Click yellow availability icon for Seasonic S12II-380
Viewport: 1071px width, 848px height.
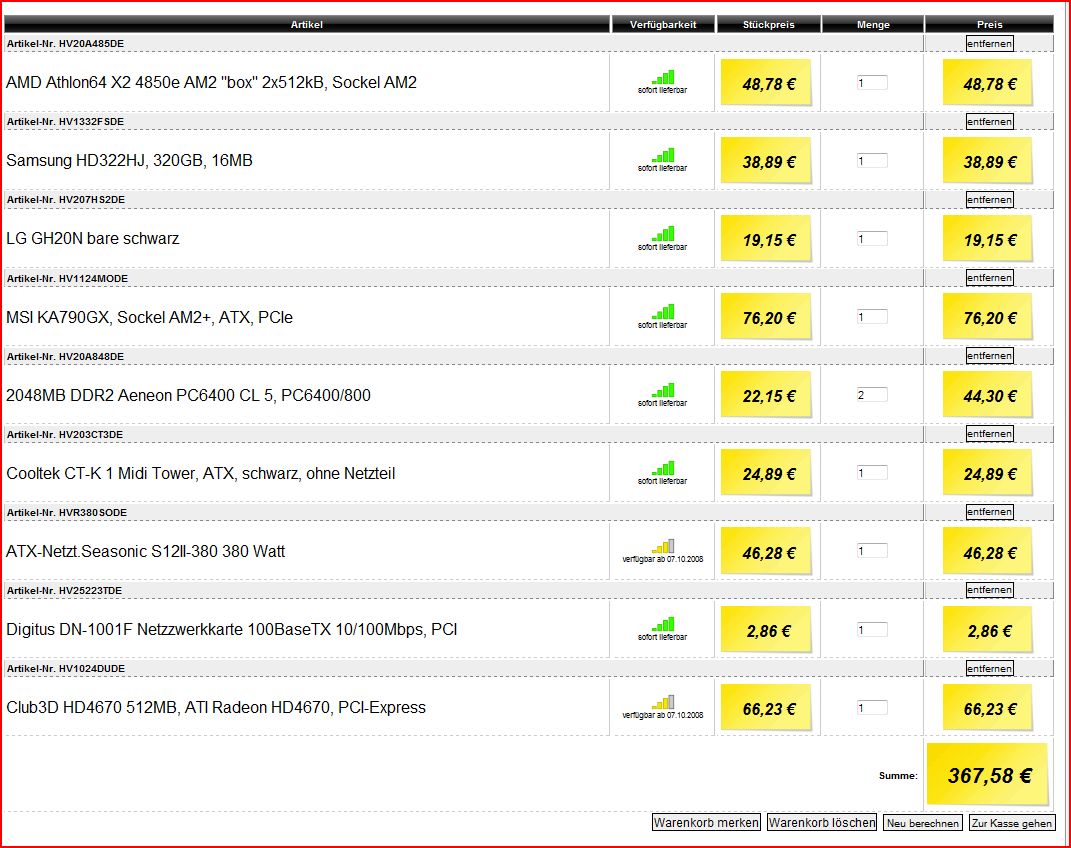click(x=663, y=546)
